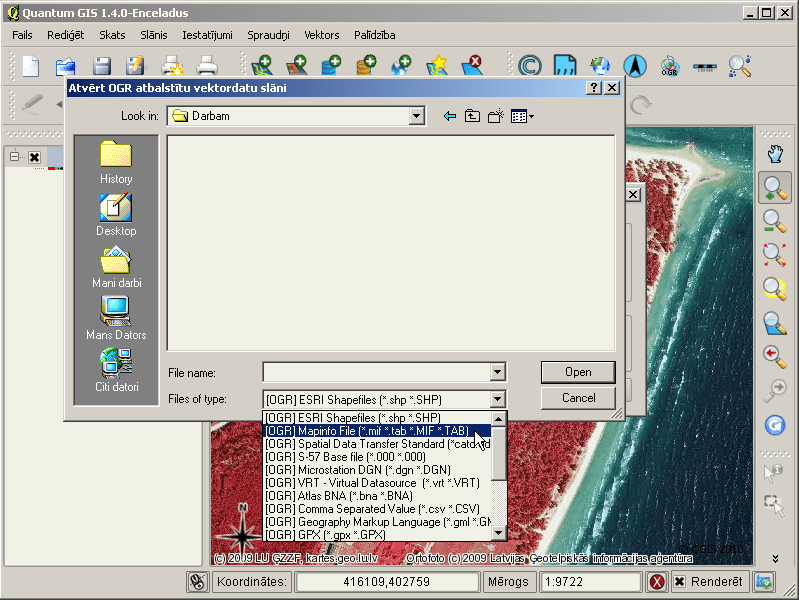799x600 pixels.
Task: Click the Add WMS Layer globe icon
Action: [x=401, y=66]
